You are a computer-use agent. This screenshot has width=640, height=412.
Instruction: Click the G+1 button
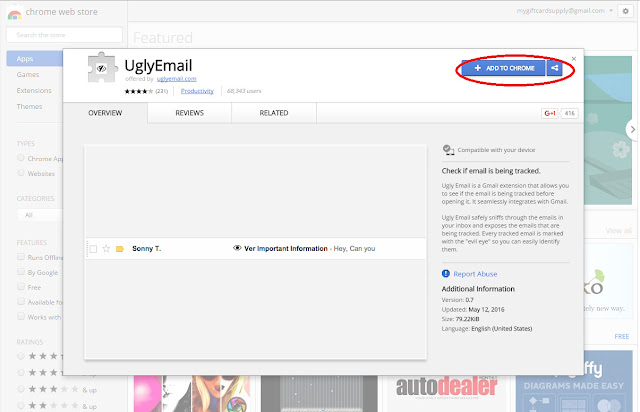click(550, 113)
